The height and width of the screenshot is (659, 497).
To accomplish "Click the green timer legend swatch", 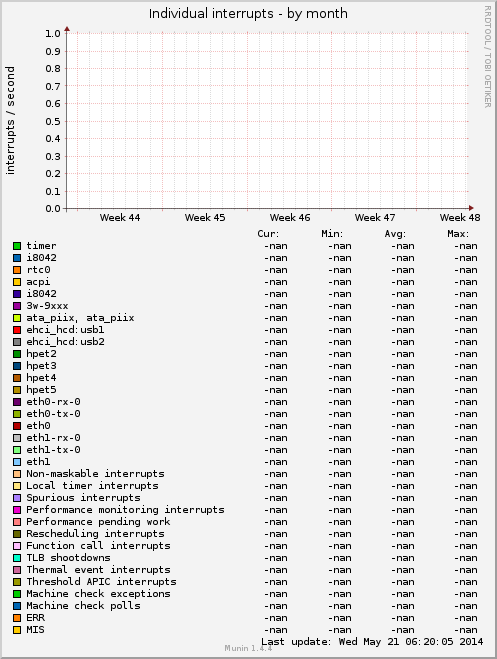I will coord(17,246).
